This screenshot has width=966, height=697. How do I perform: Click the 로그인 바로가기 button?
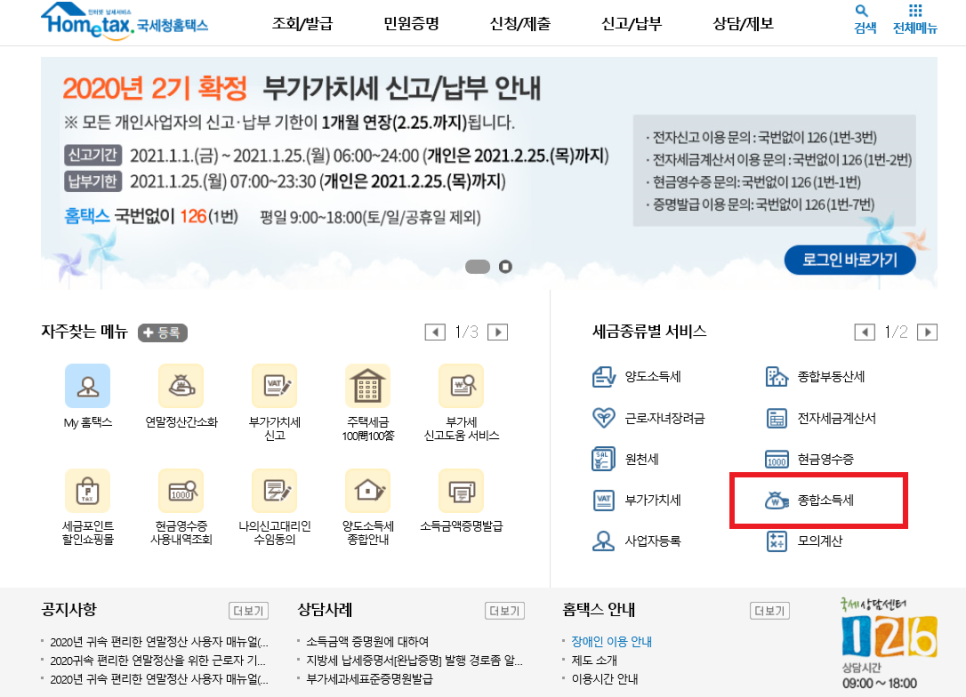click(850, 259)
